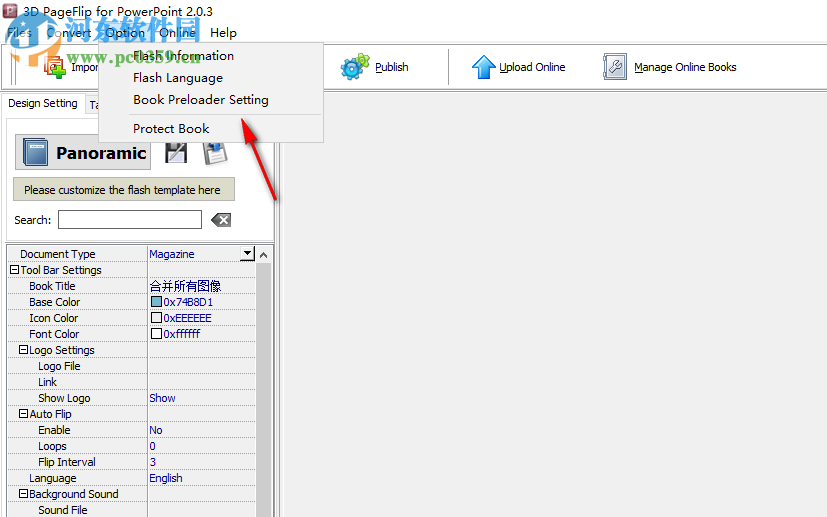Click the Book Title value text
The height and width of the screenshot is (517, 827).
[x=185, y=286]
